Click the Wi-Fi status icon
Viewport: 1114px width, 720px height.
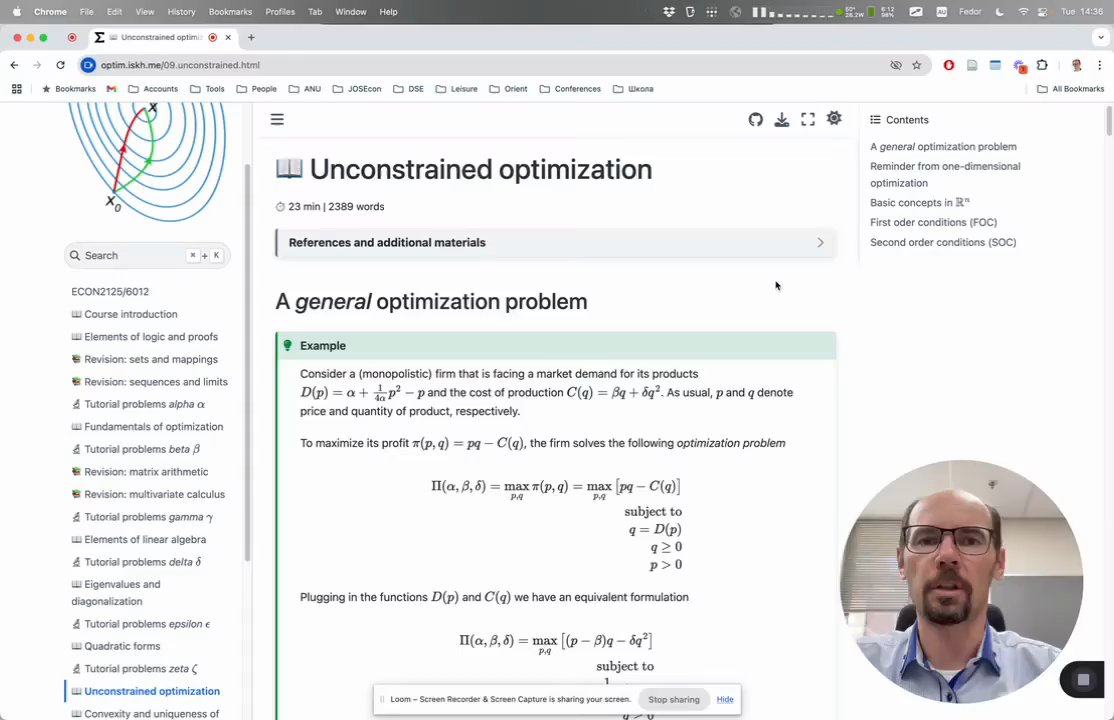[1023, 11]
